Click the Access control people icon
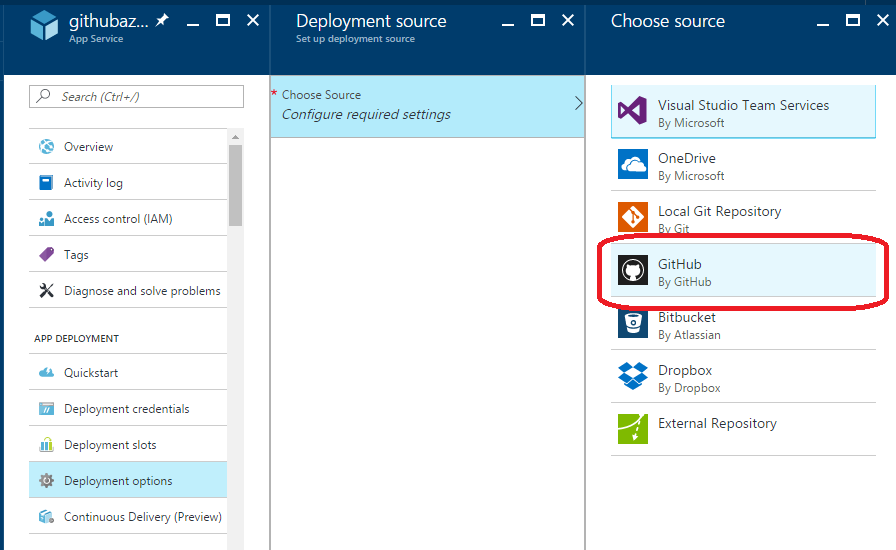Viewport: 896px width, 550px height. (x=46, y=219)
